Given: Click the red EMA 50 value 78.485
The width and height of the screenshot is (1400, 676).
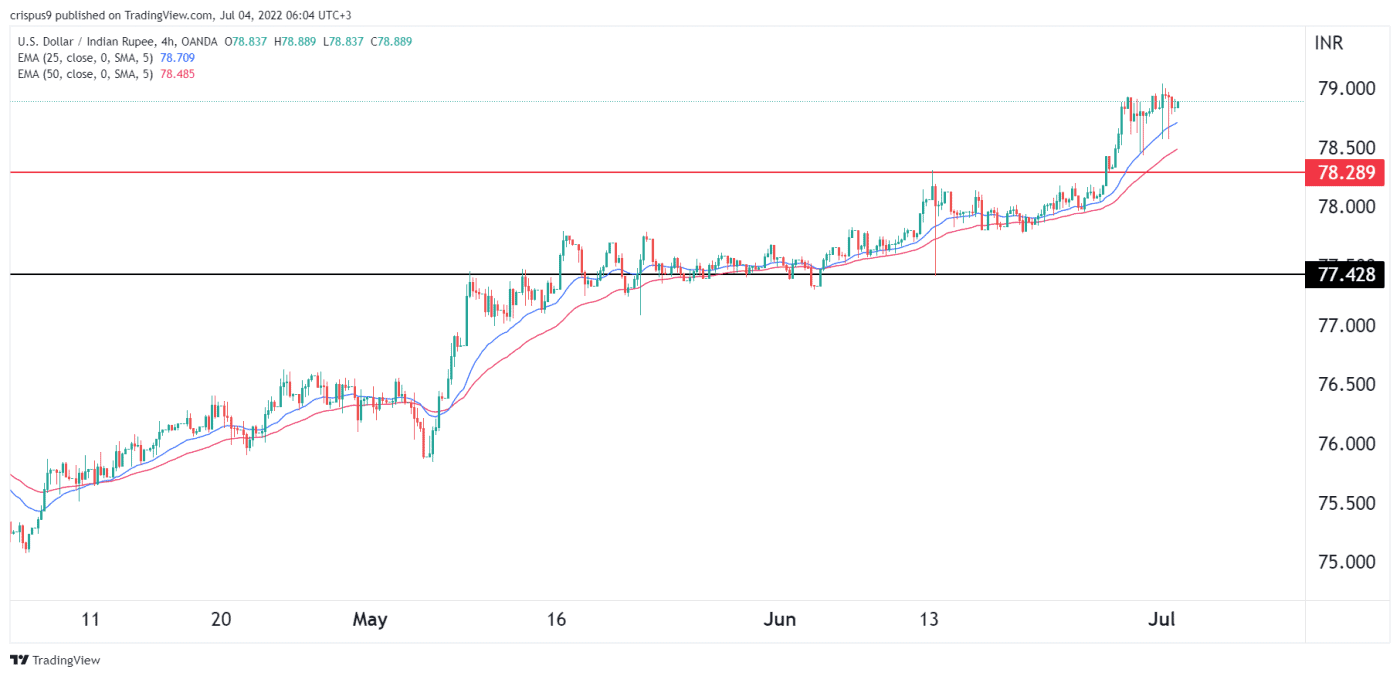Looking at the screenshot, I should tap(177, 74).
